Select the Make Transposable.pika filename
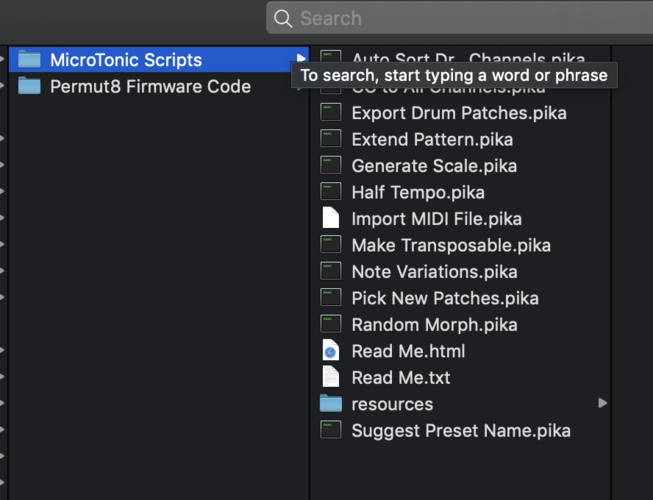Viewport: 653px width, 500px height. [451, 245]
